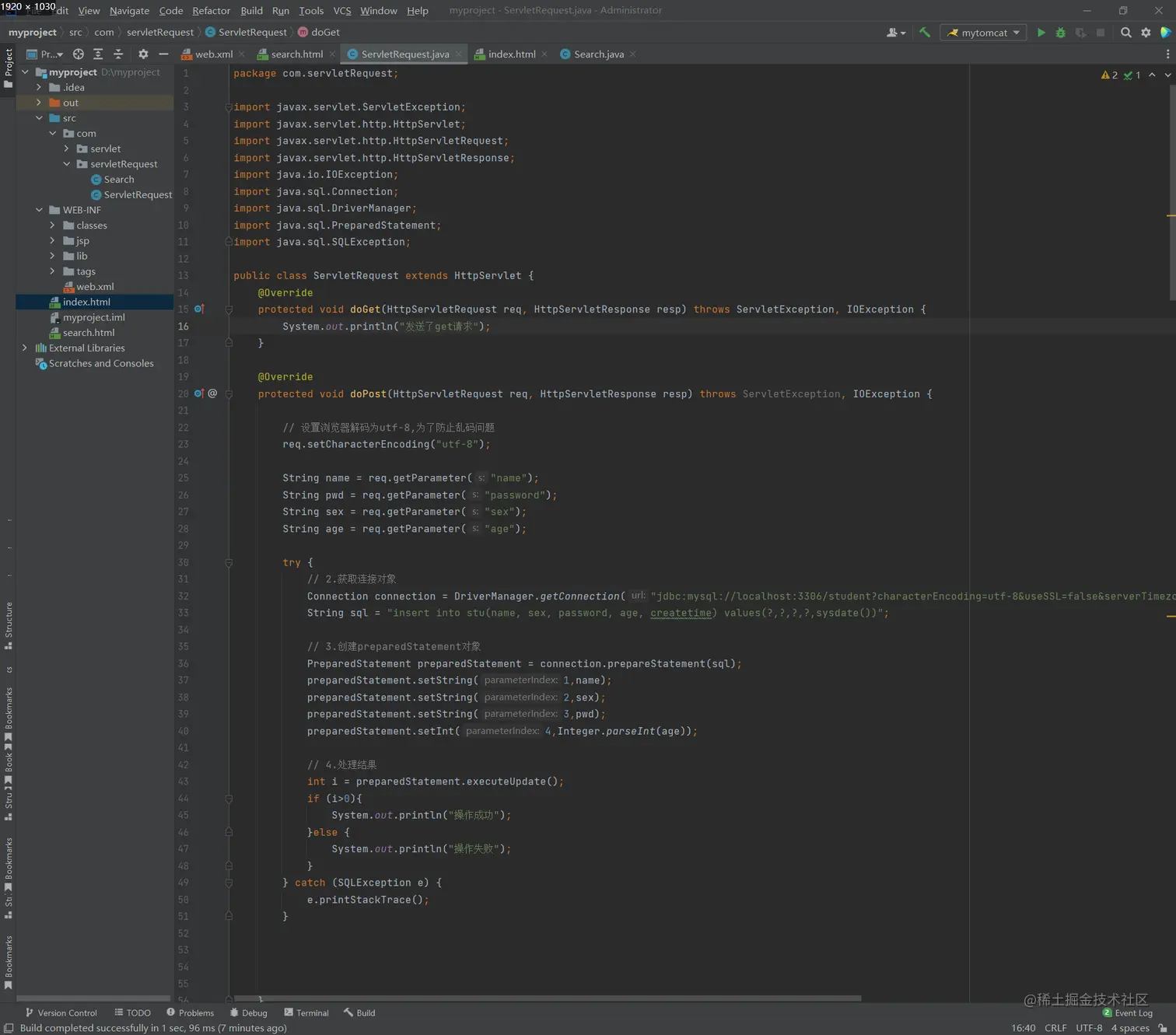Open Search Everywhere magnifier icon
Image resolution: width=1176 pixels, height=1035 pixels.
(1125, 33)
